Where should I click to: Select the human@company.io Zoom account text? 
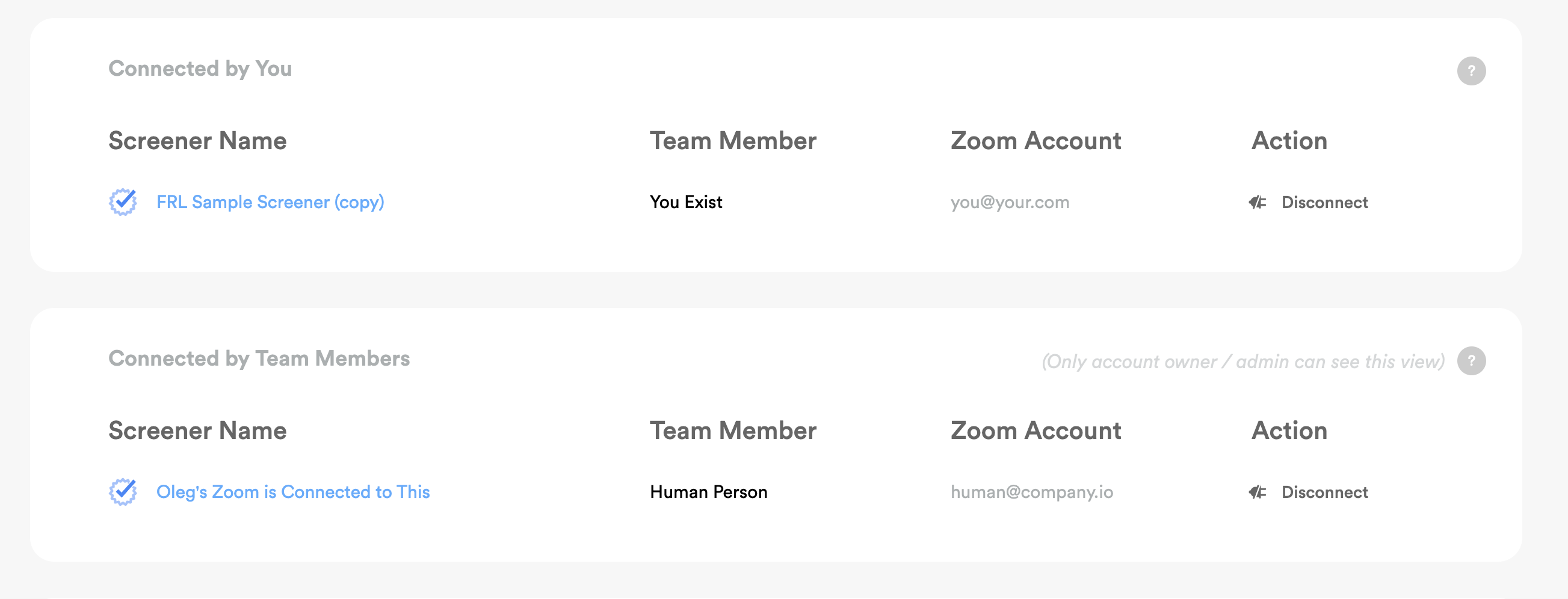[1031, 492]
